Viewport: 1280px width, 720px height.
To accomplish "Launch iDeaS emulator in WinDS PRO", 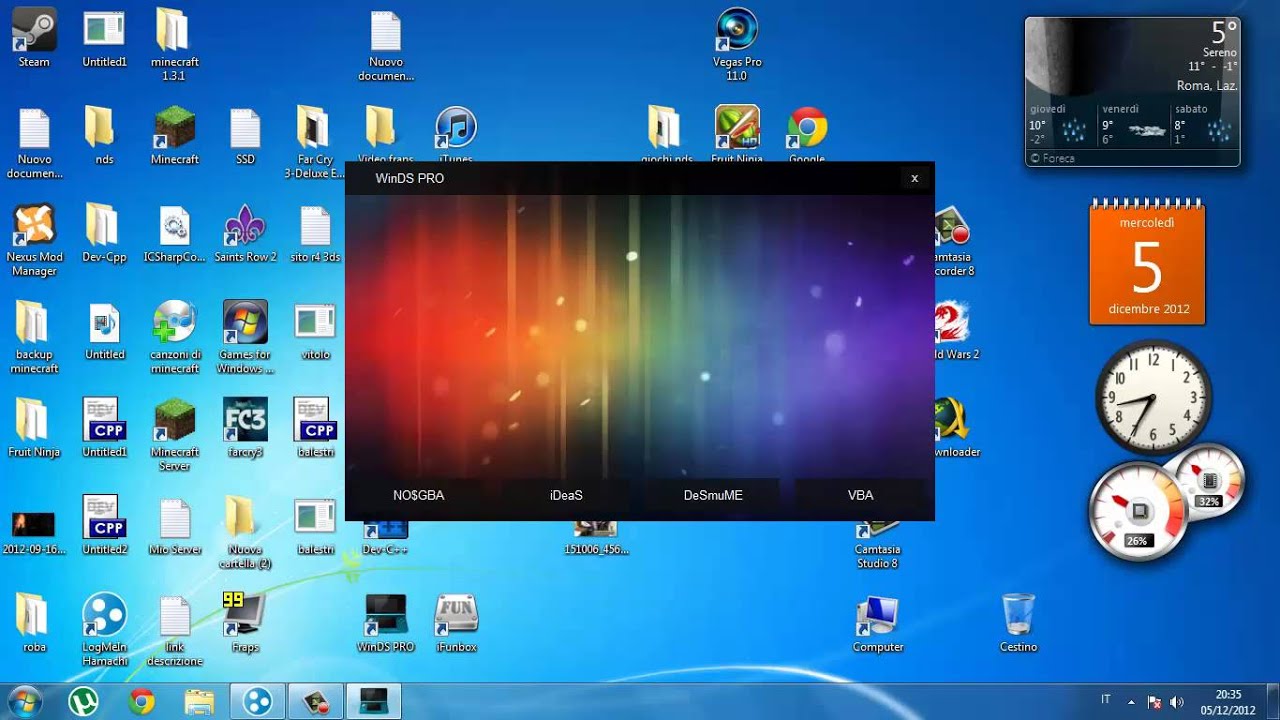I will (566, 495).
